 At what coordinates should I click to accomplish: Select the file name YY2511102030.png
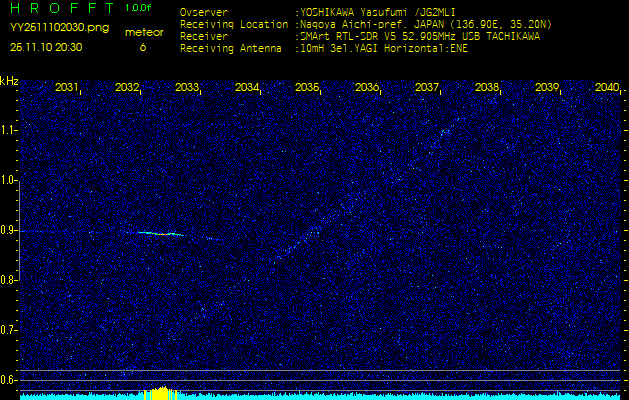coord(59,28)
